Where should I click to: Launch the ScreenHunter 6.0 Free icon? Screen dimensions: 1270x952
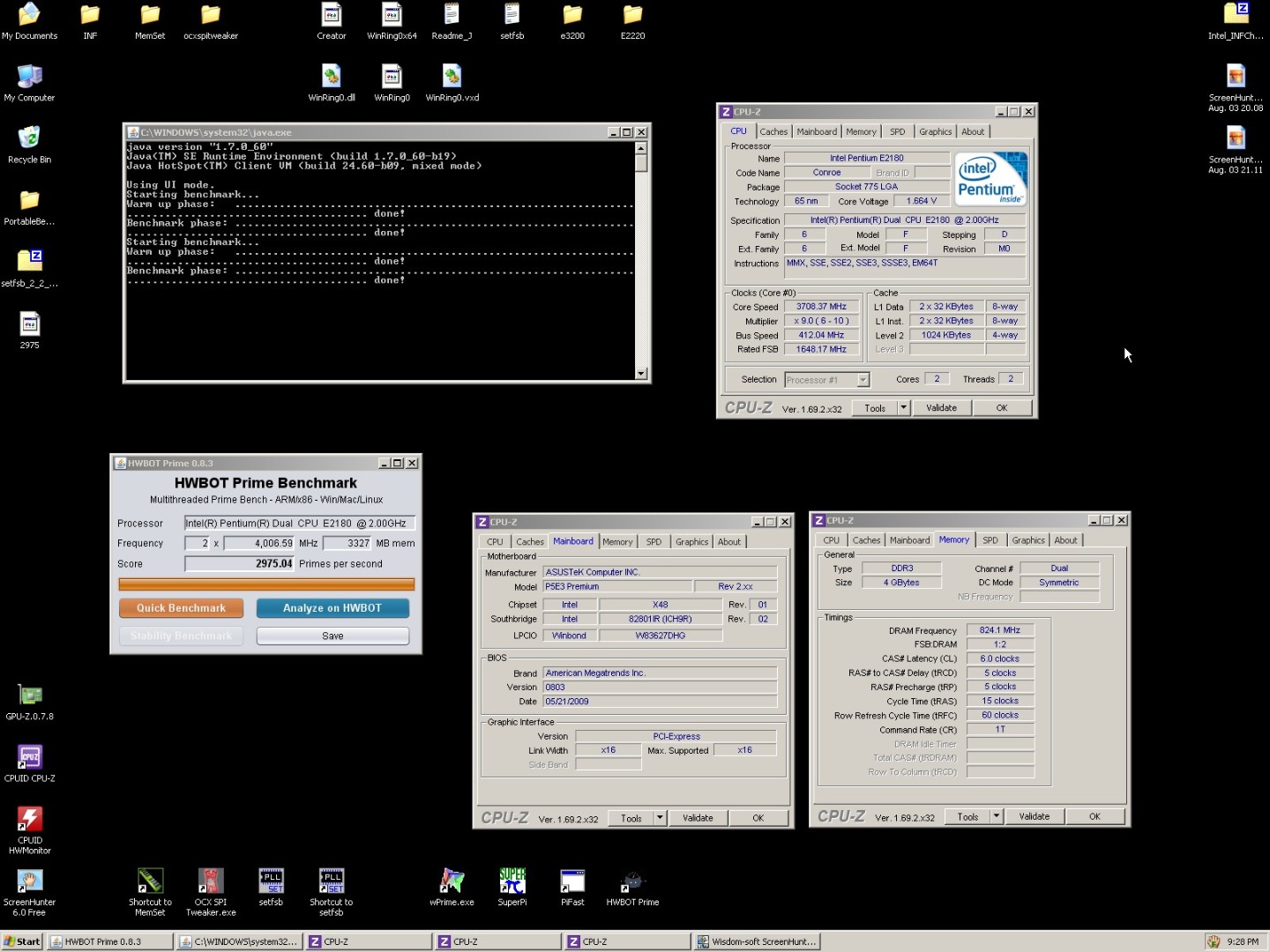(x=29, y=892)
